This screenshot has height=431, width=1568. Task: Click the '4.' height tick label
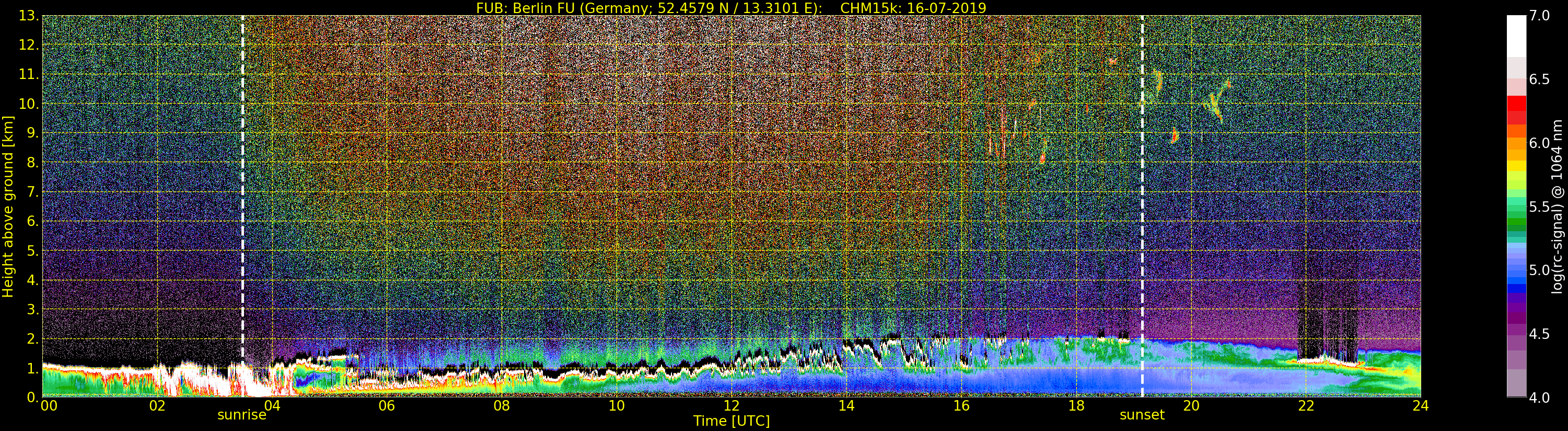(32, 280)
